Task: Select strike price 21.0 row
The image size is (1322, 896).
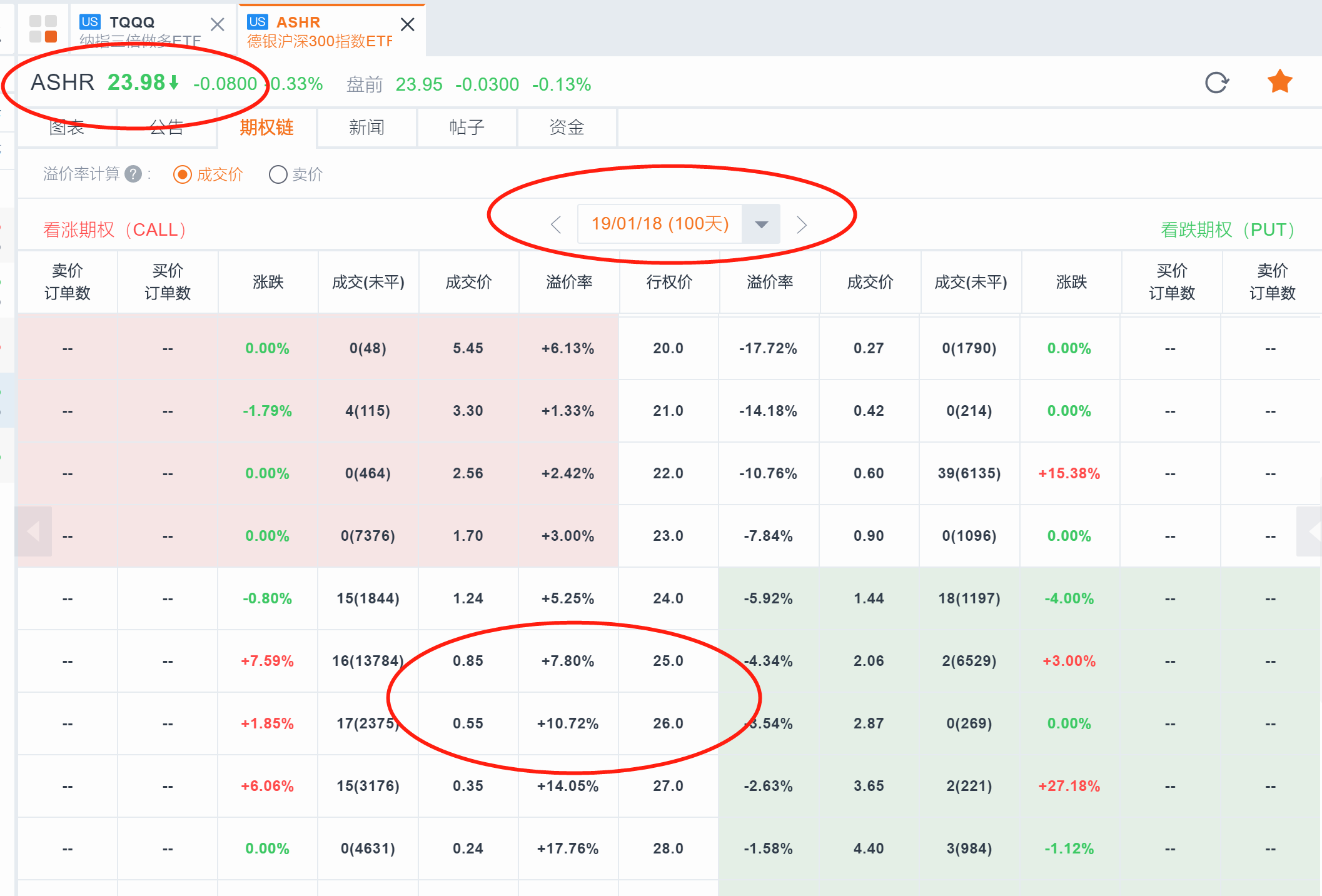Action: (x=669, y=411)
